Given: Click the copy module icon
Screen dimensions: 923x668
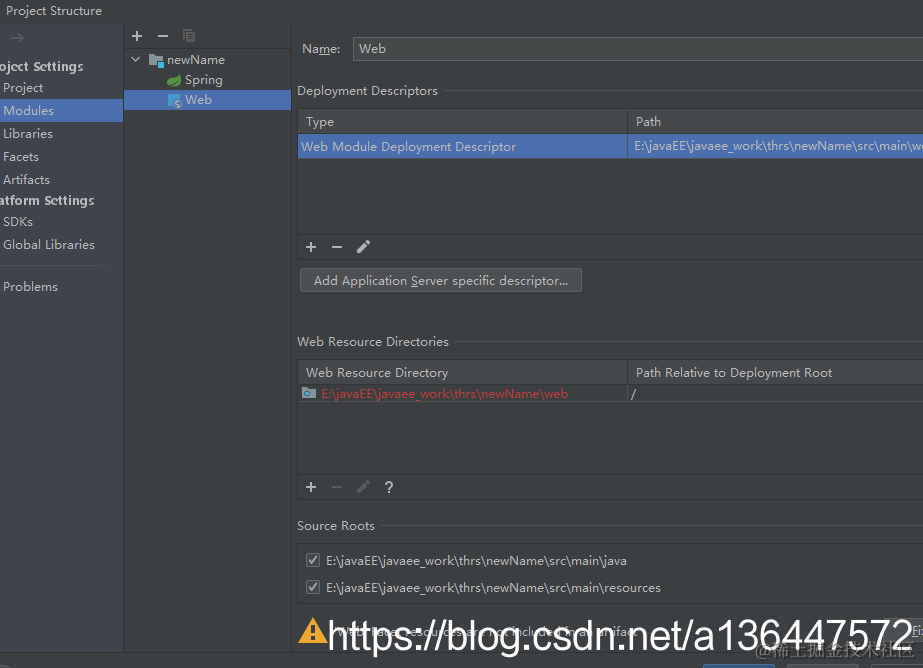Looking at the screenshot, I should 189,36.
